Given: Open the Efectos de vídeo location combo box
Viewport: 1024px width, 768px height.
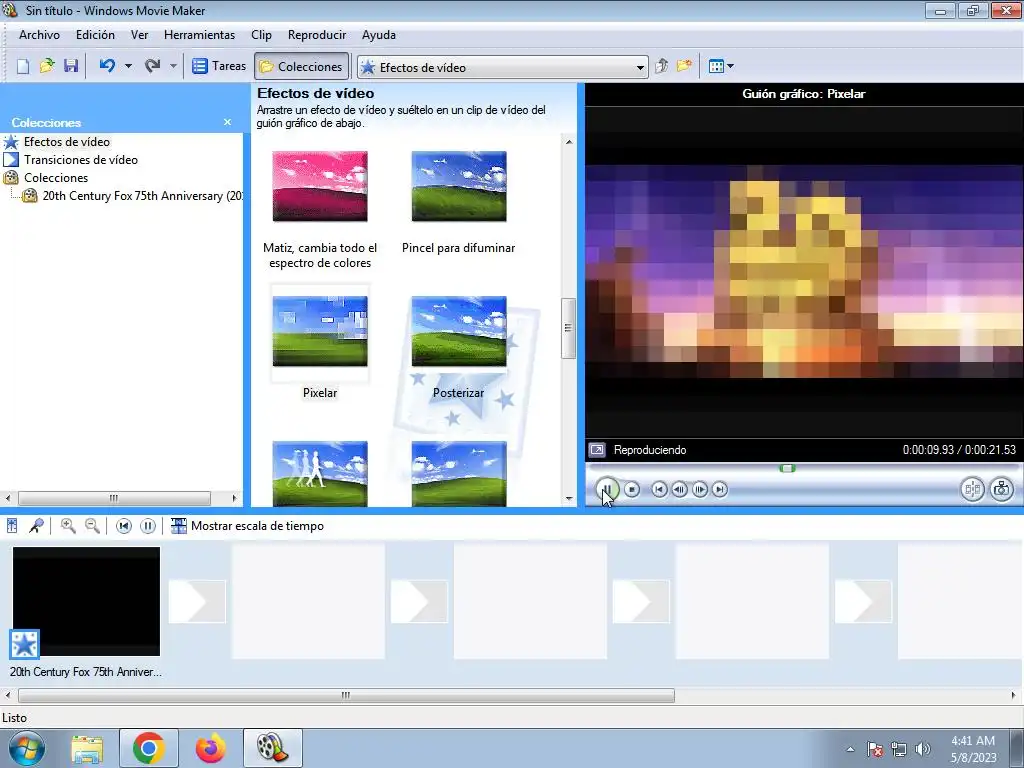Looking at the screenshot, I should click(503, 67).
